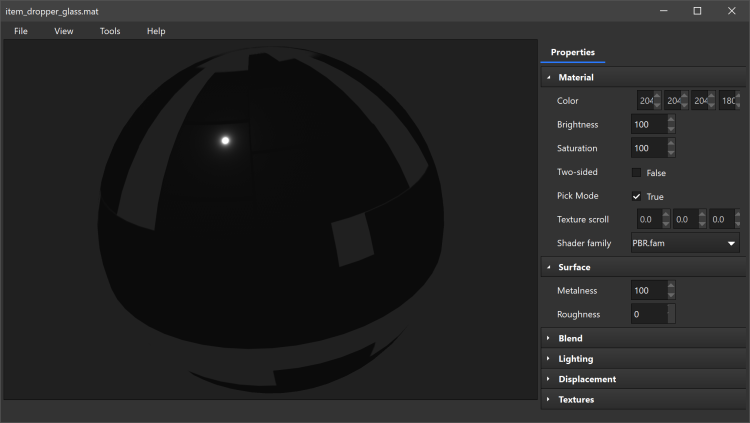Collapse the Surface section

pos(549,267)
